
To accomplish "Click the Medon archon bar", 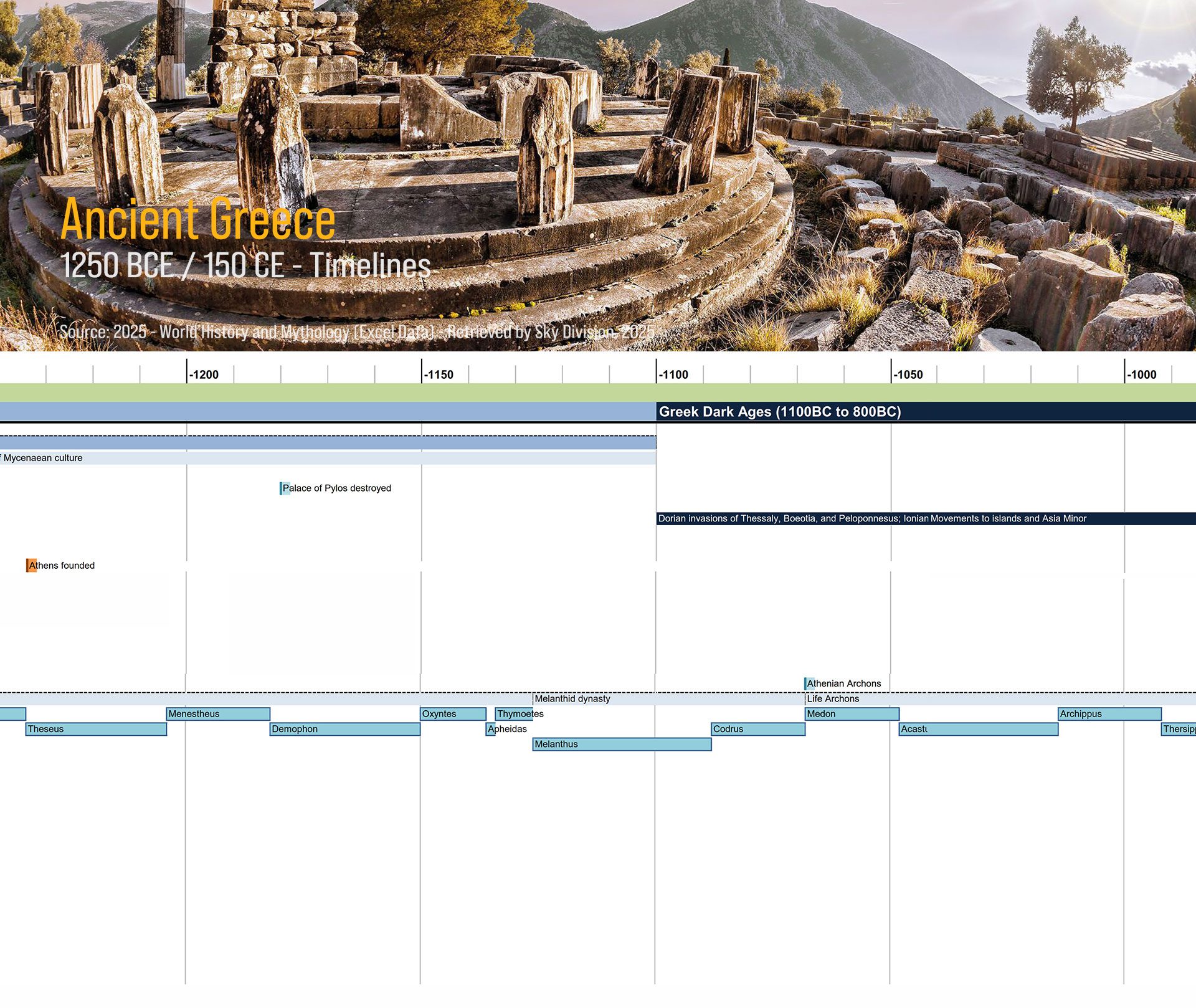I will pyautogui.click(x=852, y=714).
